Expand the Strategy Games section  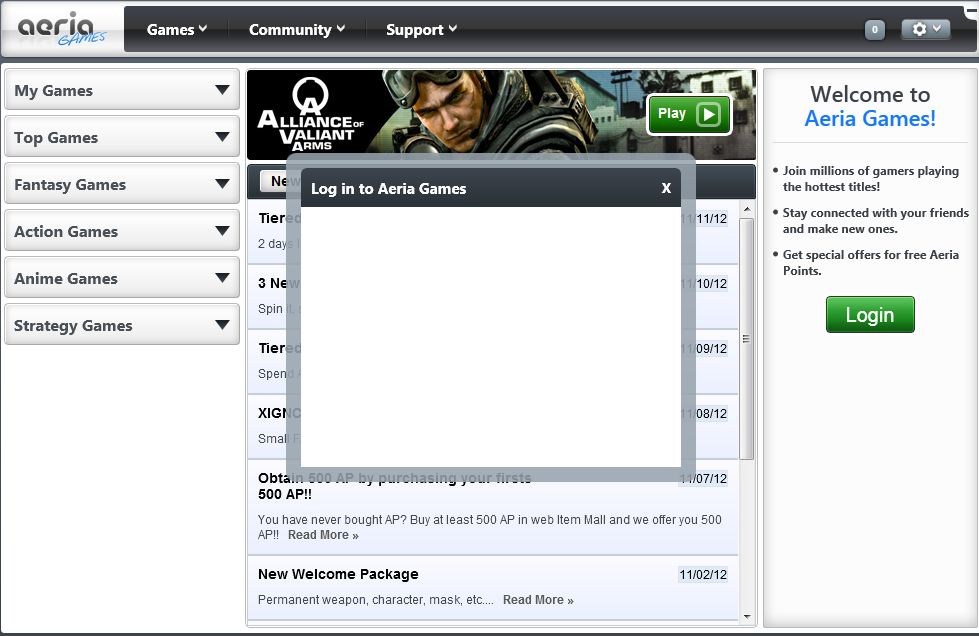pyautogui.click(x=122, y=325)
